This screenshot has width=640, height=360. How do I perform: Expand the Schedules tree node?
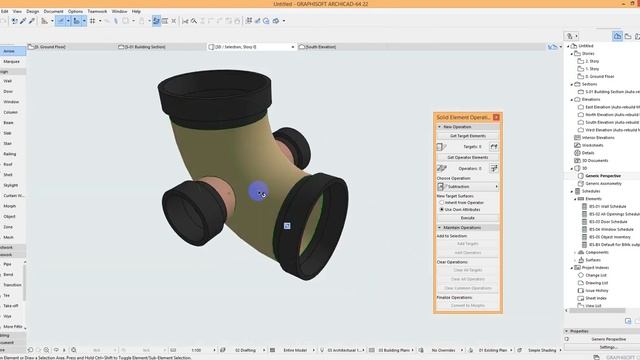tap(572, 191)
